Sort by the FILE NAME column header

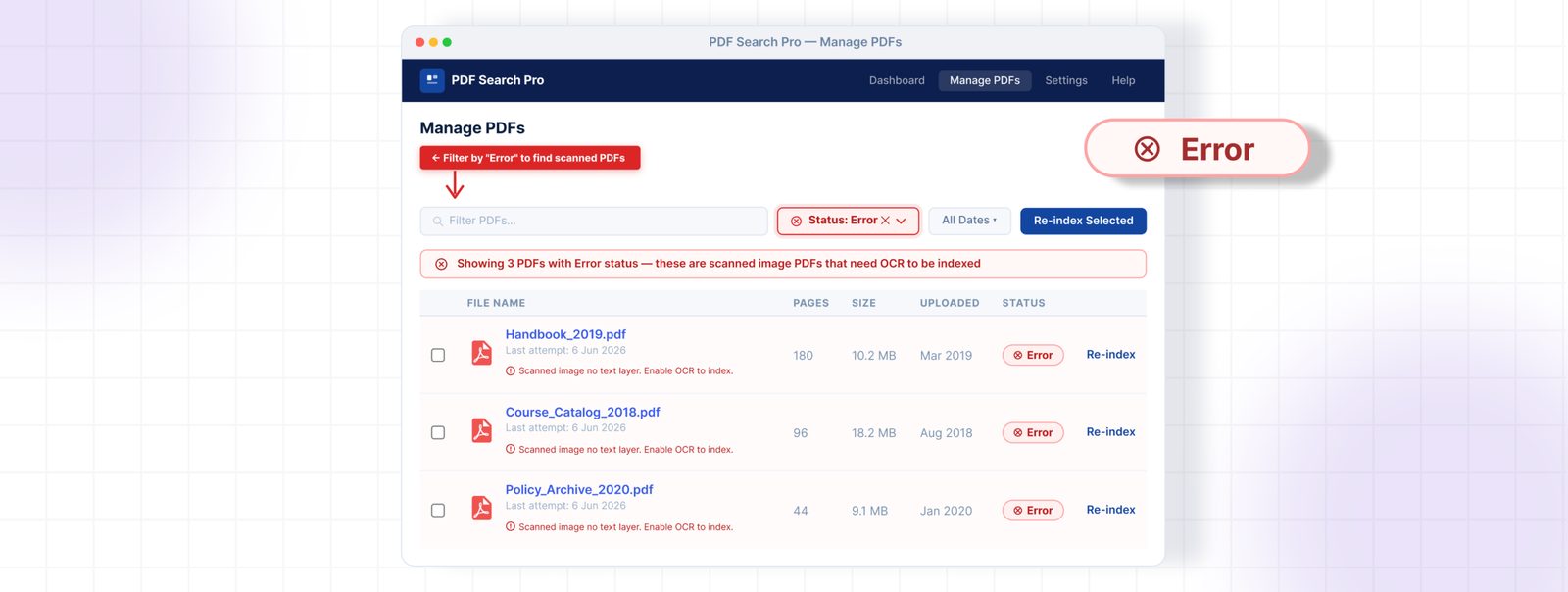point(496,303)
